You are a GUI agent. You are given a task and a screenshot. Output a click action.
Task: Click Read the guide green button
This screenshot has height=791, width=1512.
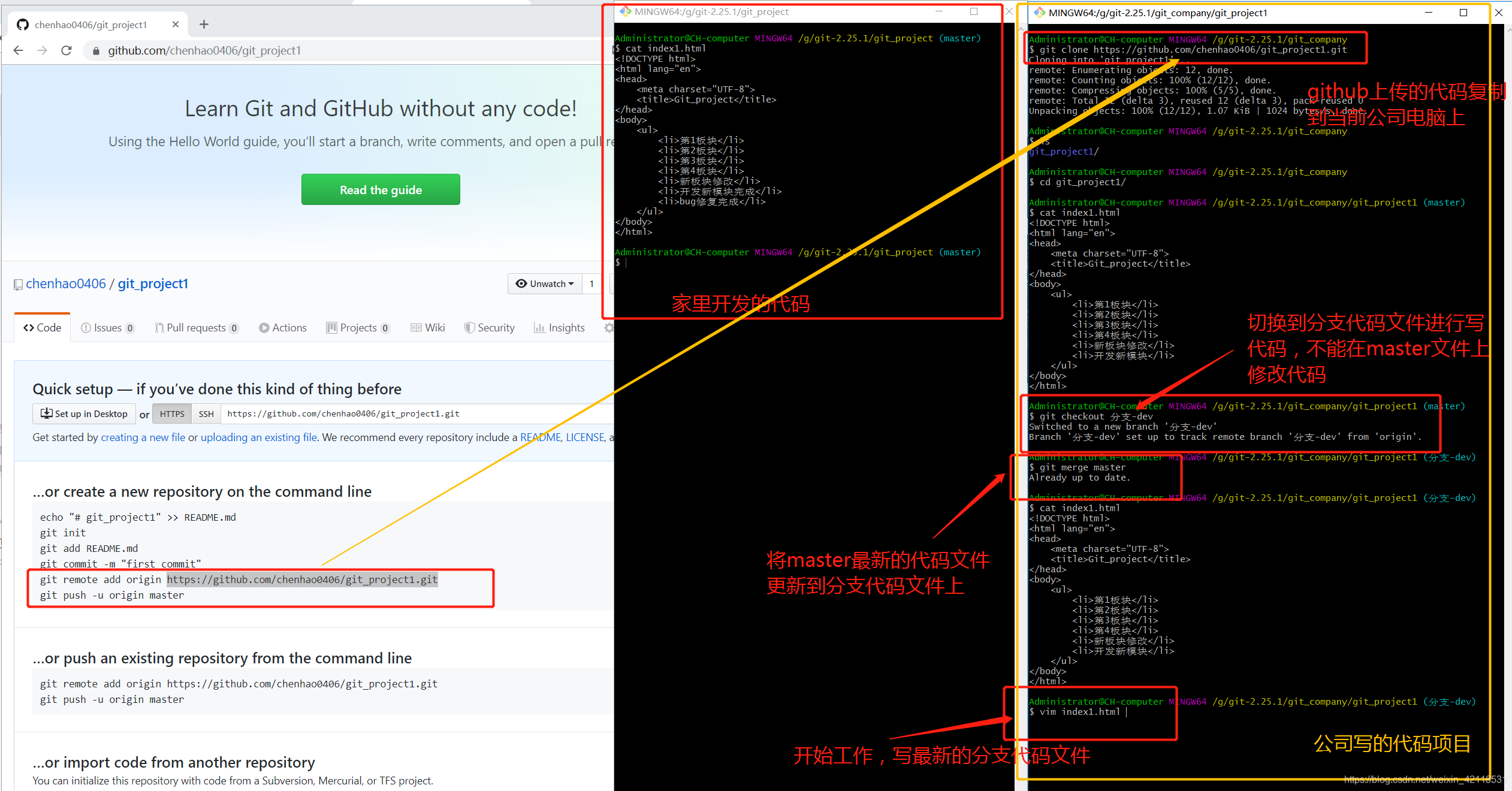[381, 188]
